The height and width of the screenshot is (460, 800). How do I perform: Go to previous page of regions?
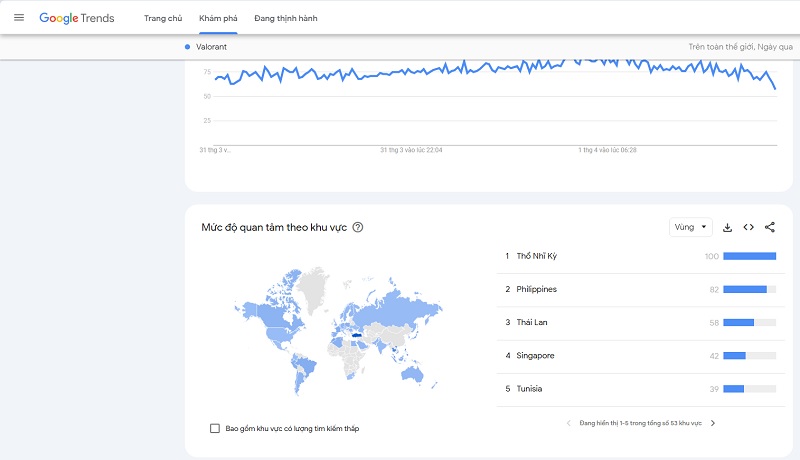[568, 423]
